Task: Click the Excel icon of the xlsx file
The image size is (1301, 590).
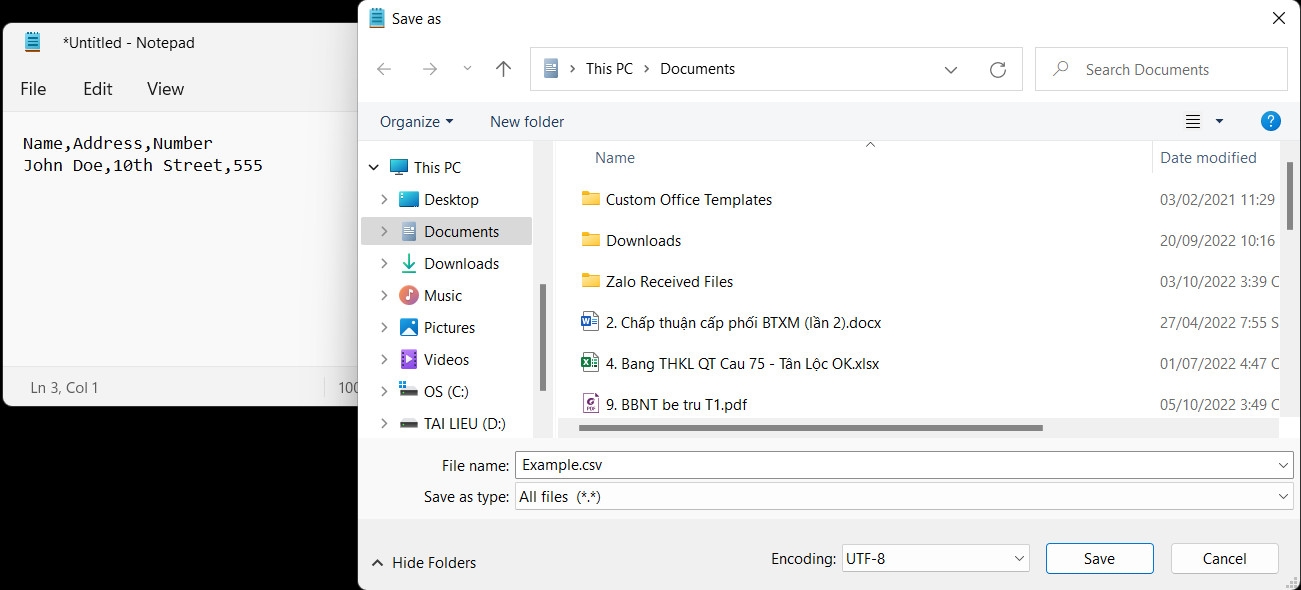Action: 590,362
